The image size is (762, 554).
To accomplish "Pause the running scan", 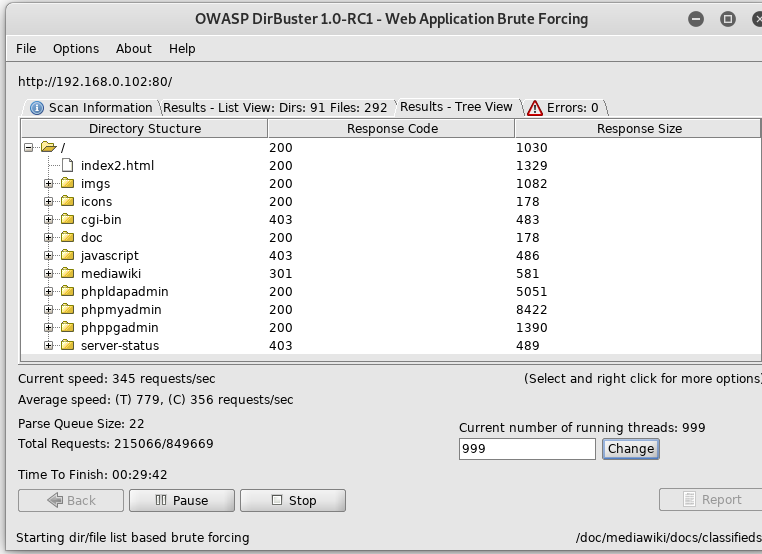I will point(182,500).
